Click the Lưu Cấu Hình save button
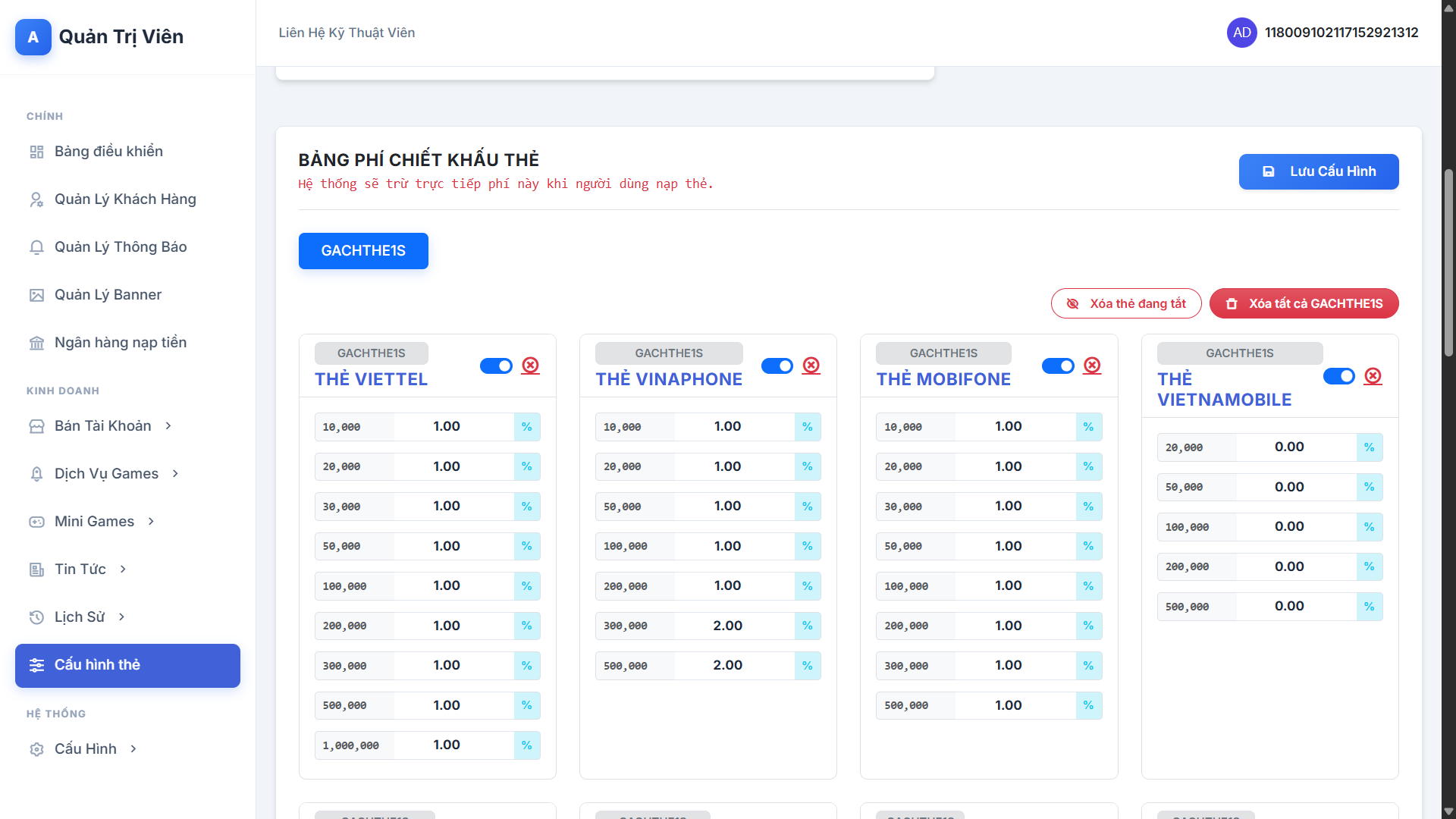The image size is (1456, 819). tap(1318, 171)
